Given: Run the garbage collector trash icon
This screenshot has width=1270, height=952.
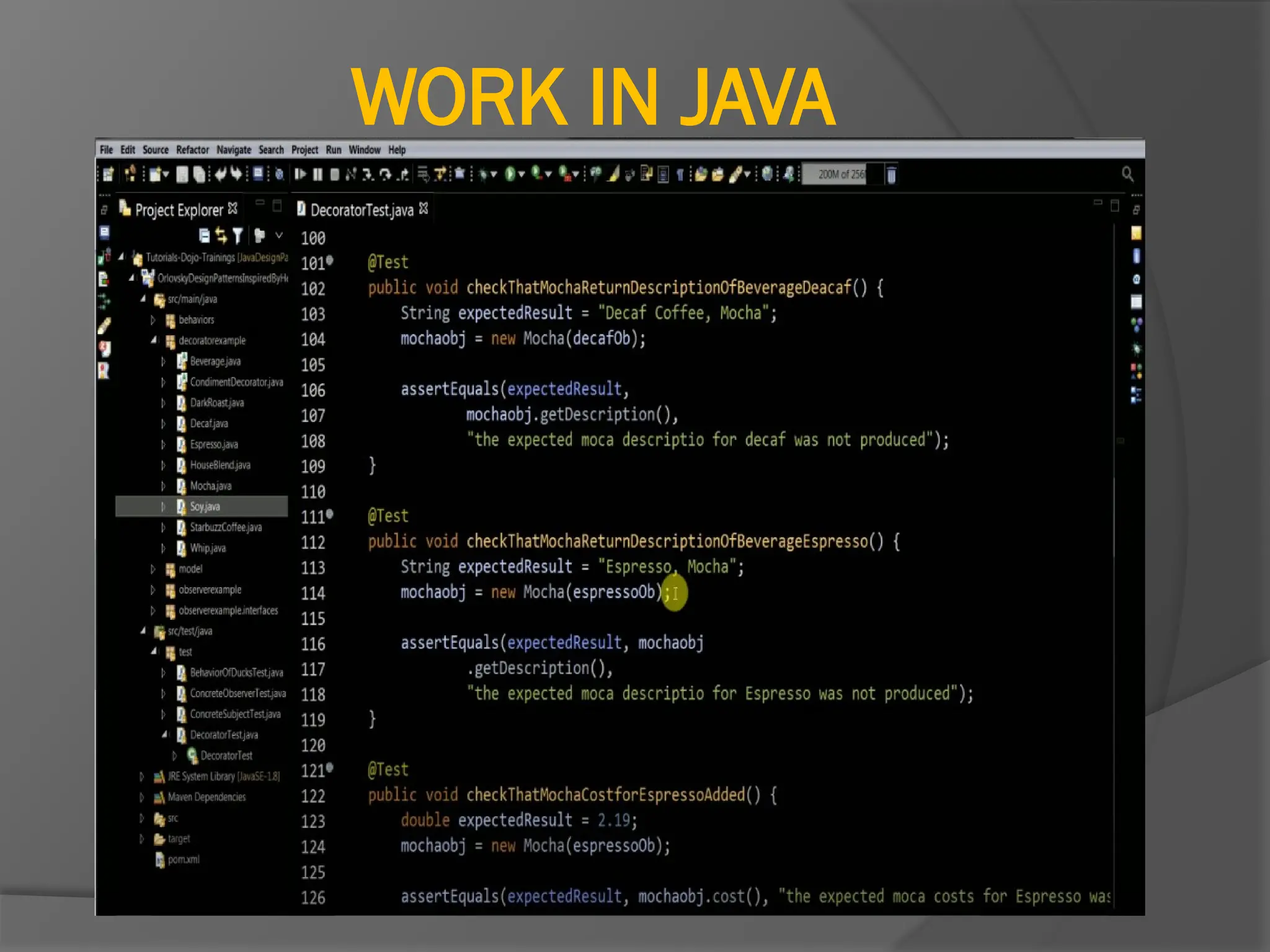Looking at the screenshot, I should (891, 175).
